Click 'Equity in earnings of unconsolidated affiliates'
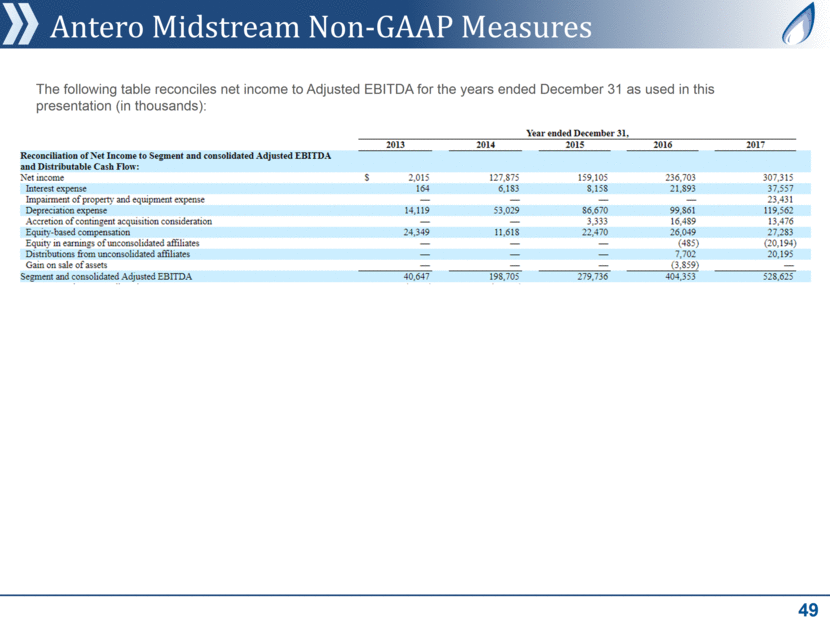Viewport: 830px width, 623px height. point(112,243)
